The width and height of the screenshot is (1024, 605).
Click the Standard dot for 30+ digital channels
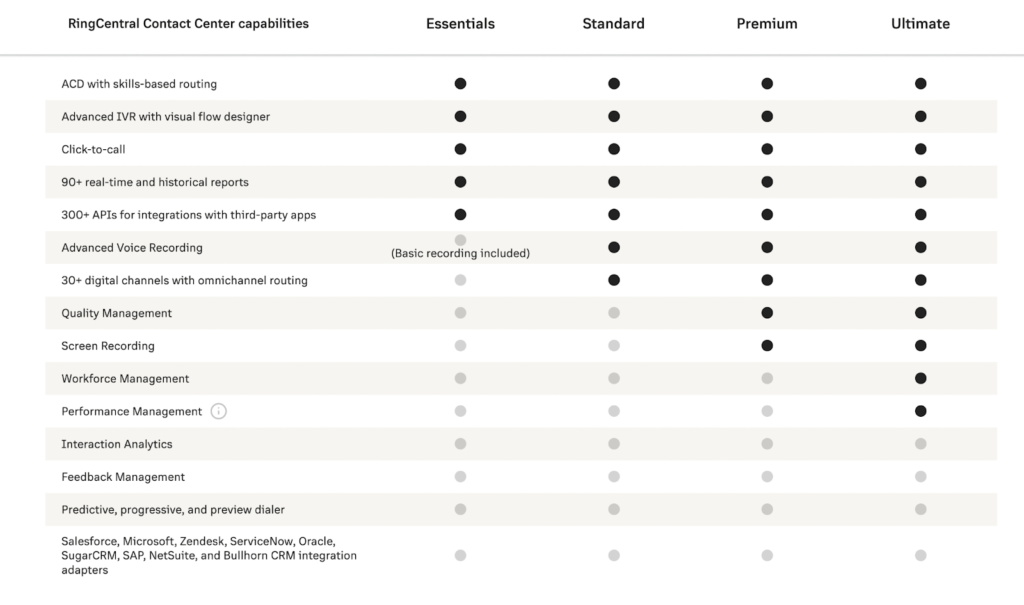coord(614,280)
